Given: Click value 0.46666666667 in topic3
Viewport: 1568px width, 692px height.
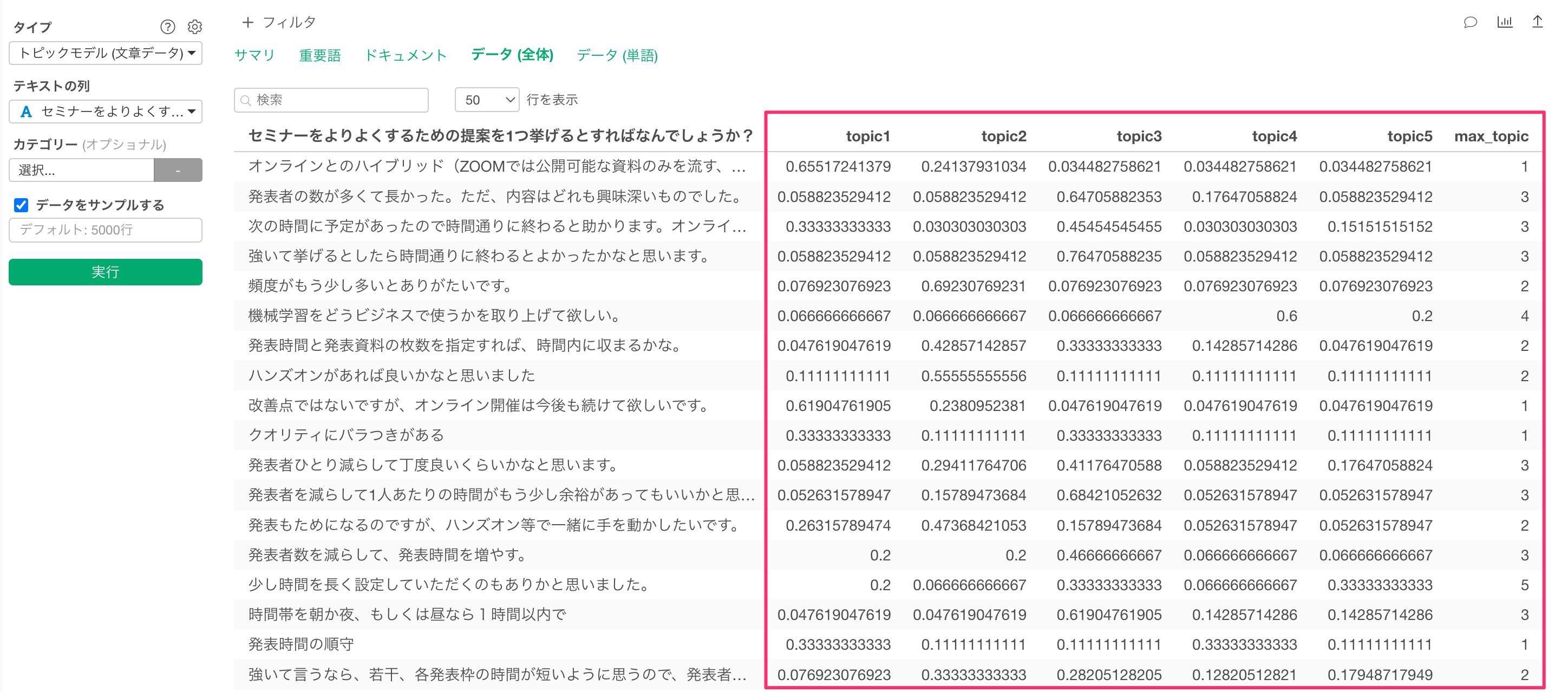Looking at the screenshot, I should click(x=1109, y=555).
